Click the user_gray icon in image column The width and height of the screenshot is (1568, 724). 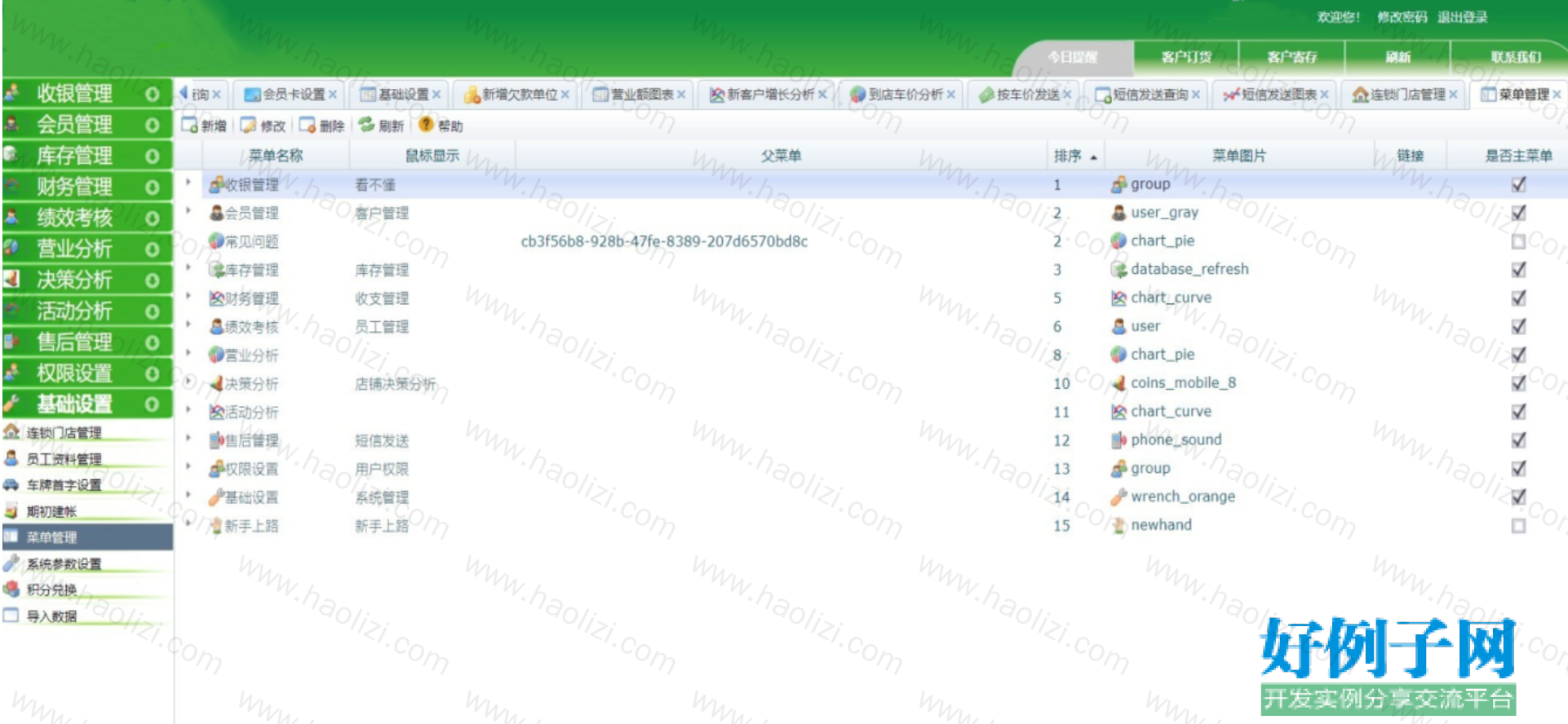1119,213
